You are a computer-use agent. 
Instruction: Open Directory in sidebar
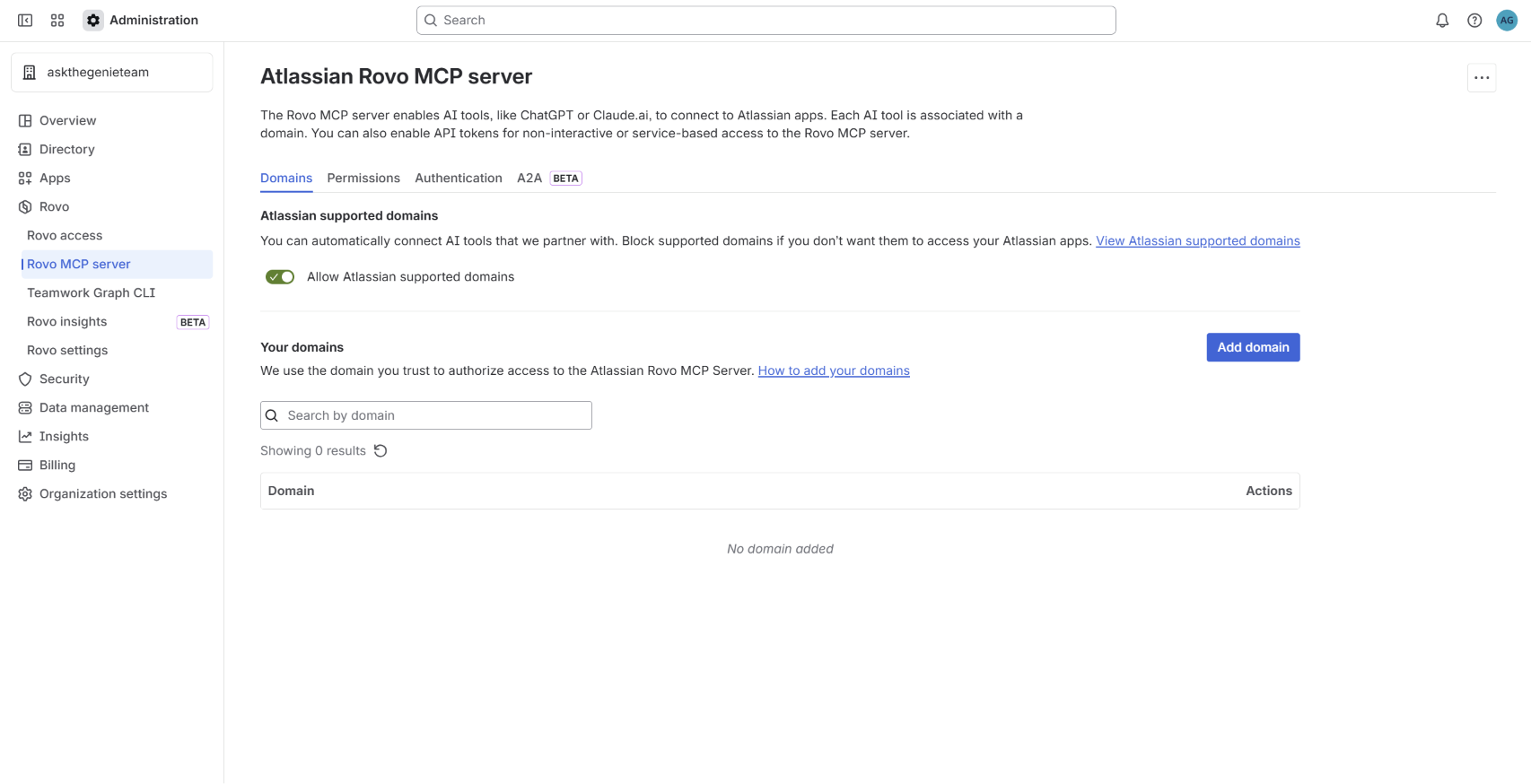[x=112, y=149]
